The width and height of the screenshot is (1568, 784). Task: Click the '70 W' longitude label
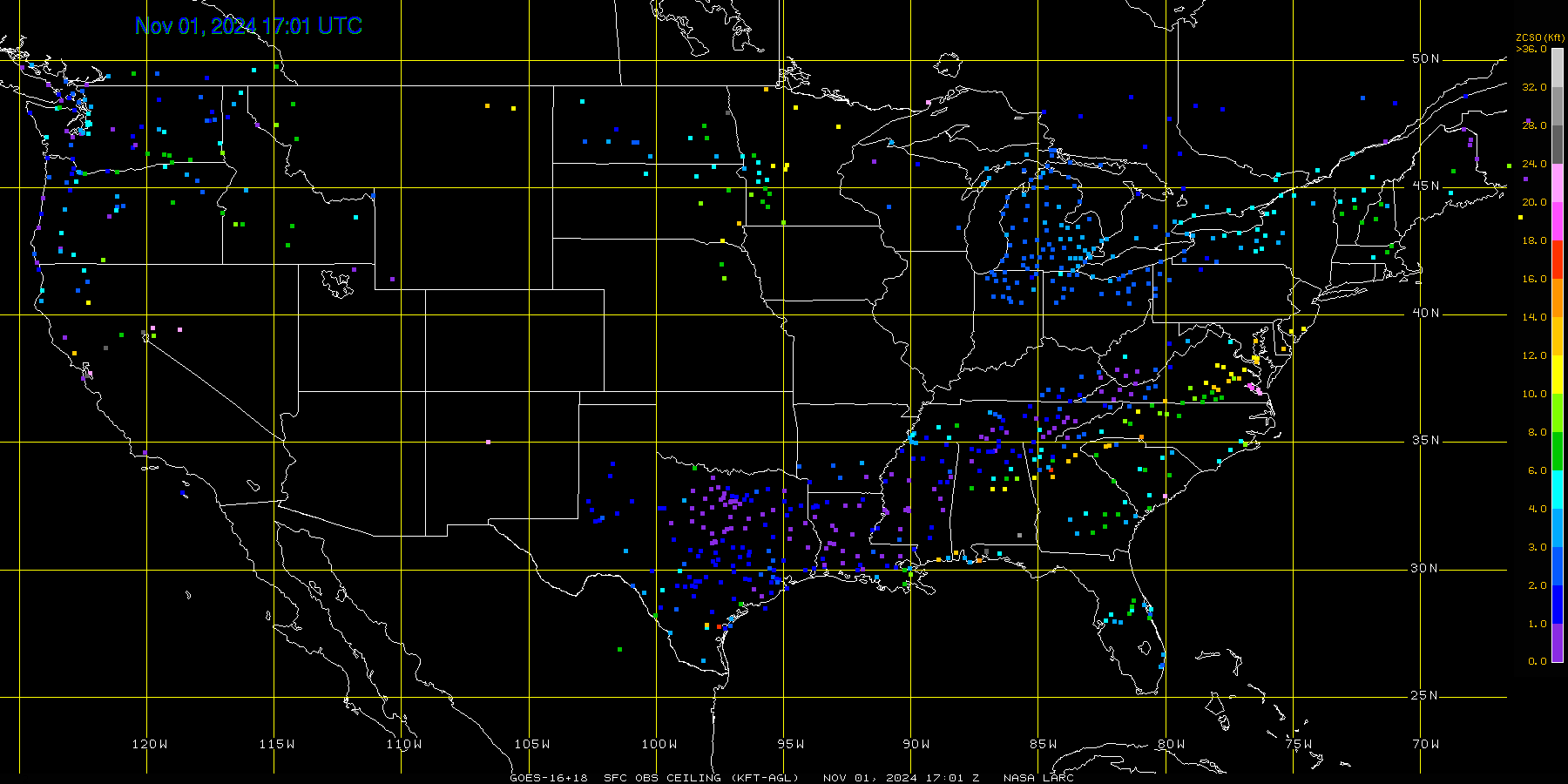pos(1426,744)
